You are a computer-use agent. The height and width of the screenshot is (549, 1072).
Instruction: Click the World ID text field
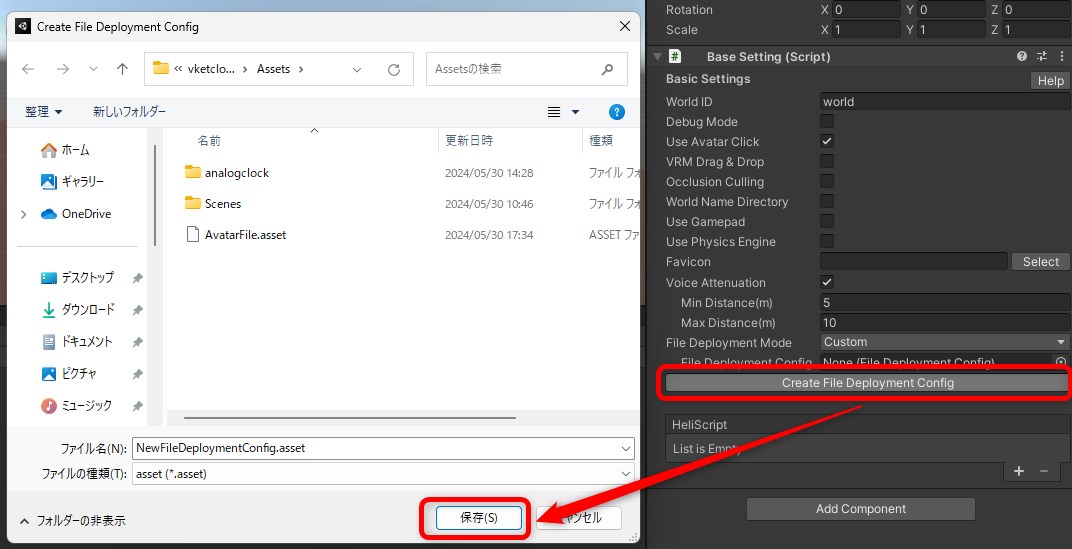(945, 101)
